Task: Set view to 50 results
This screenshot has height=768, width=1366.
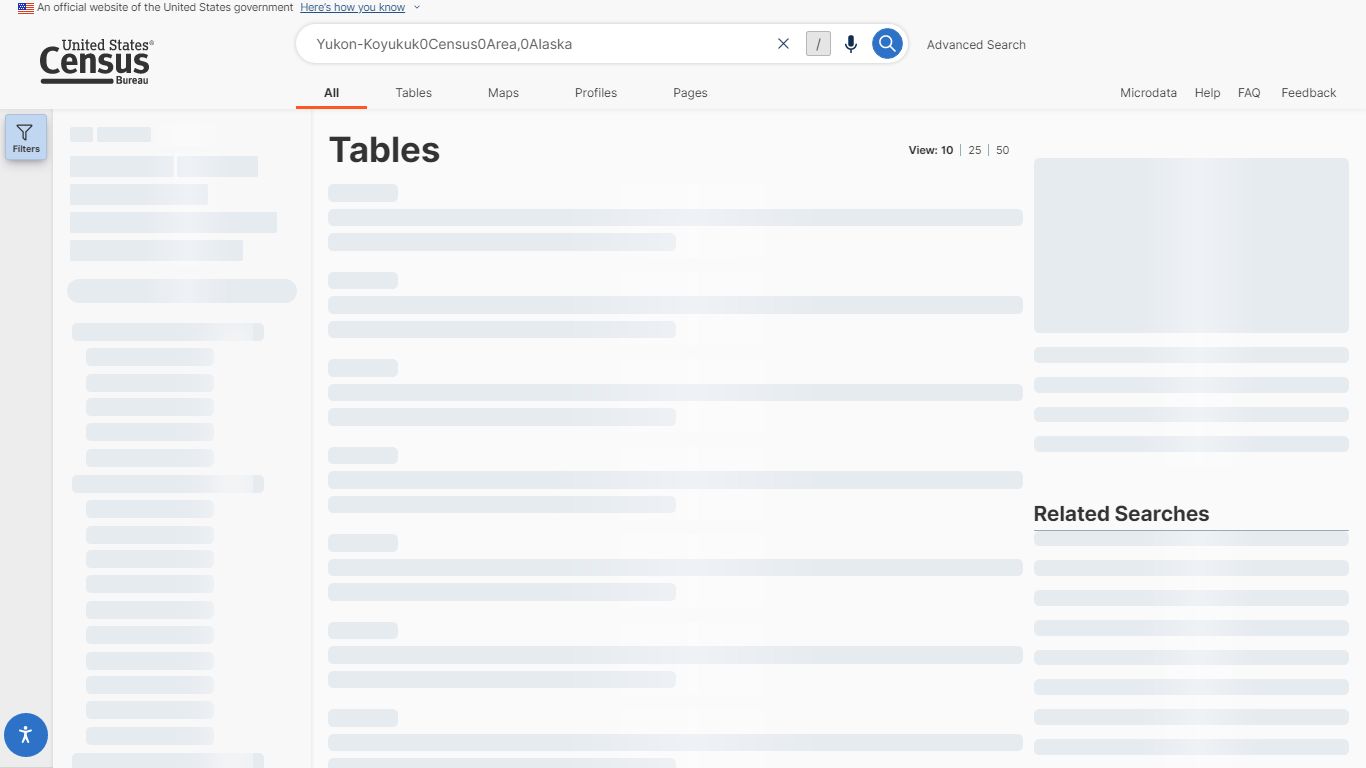Action: coord(1002,150)
